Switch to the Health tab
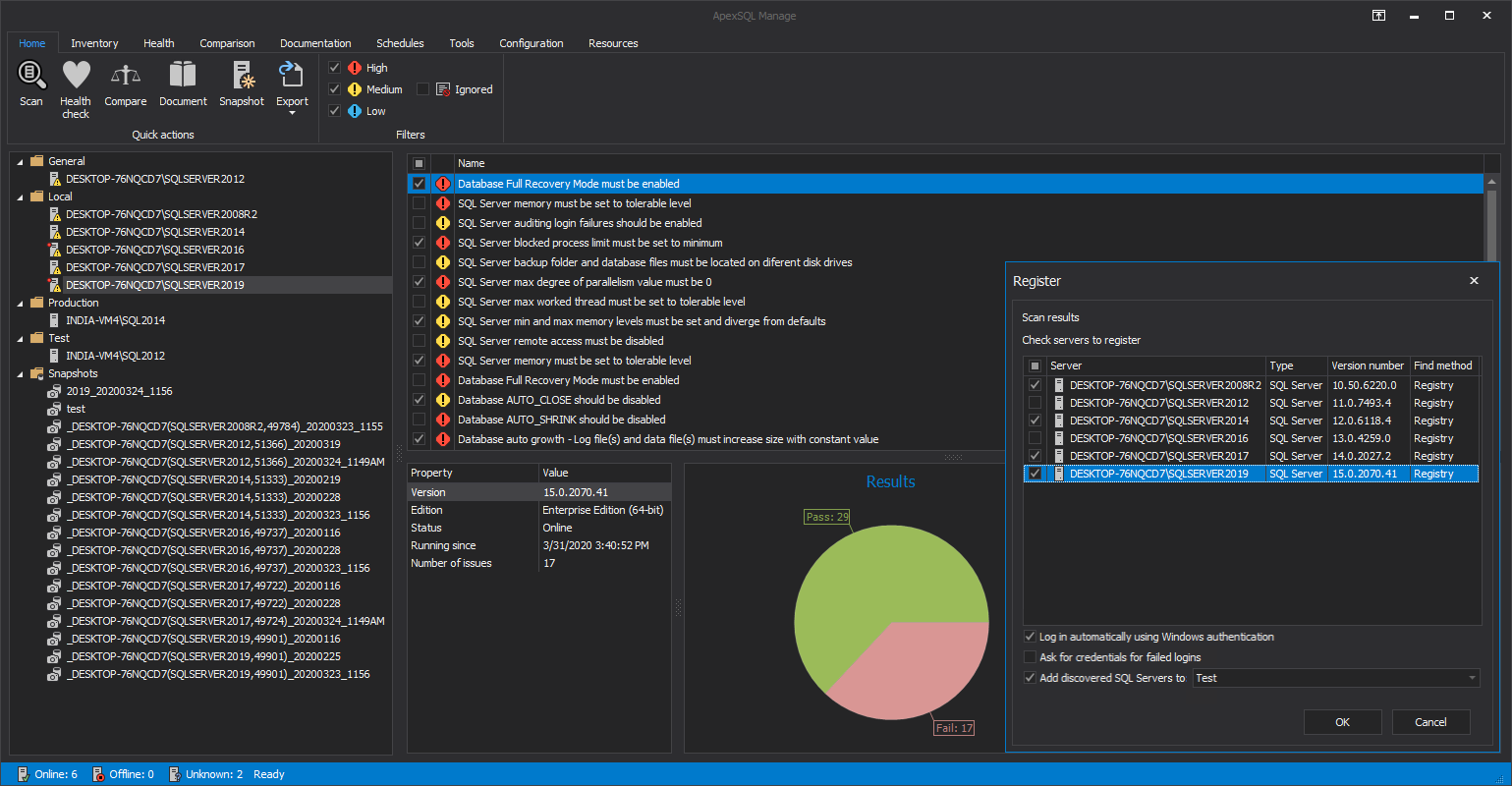Screen dimensions: 1512x786 pyautogui.click(x=158, y=43)
